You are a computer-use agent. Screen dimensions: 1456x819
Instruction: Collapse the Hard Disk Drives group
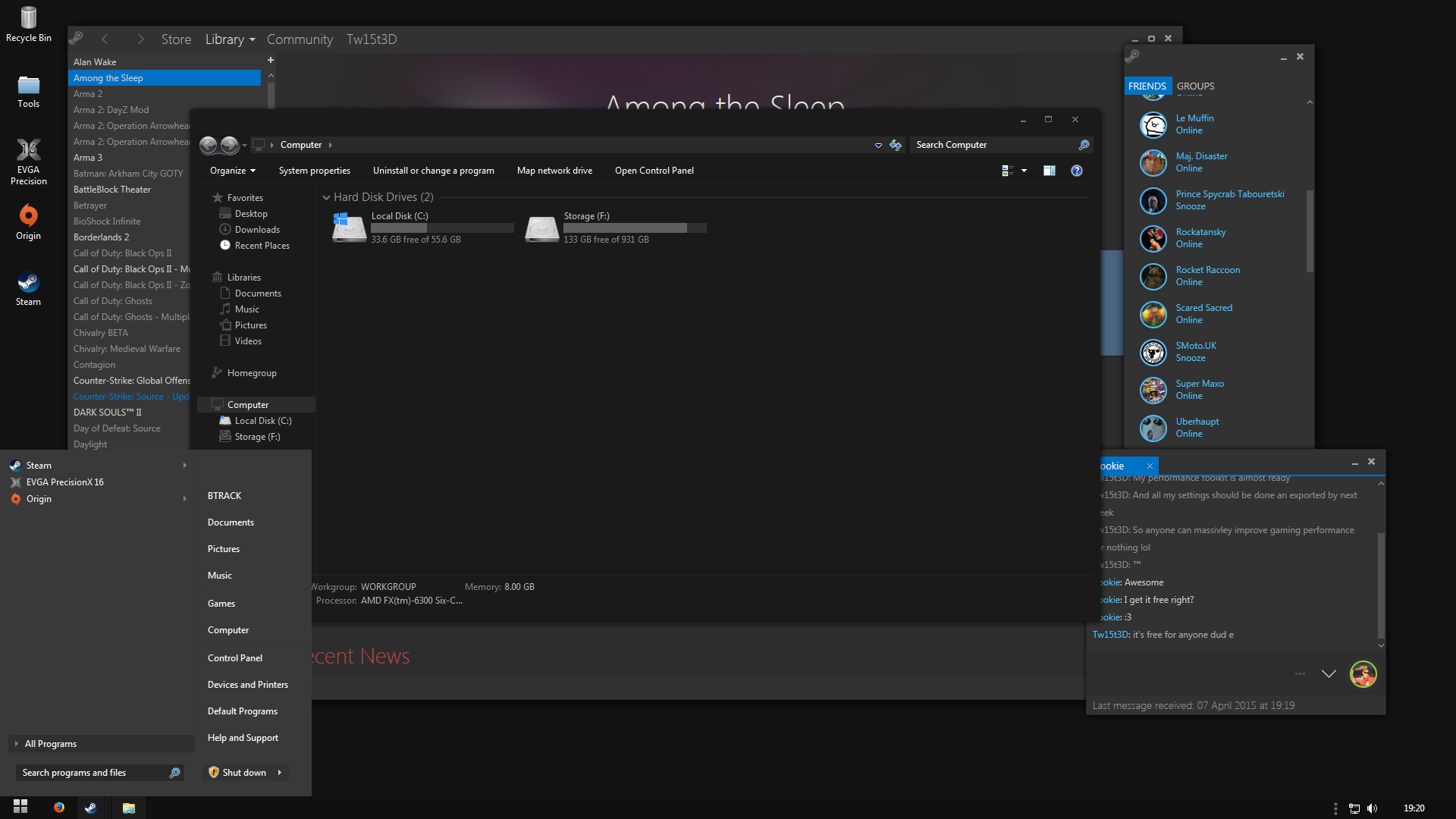[326, 197]
